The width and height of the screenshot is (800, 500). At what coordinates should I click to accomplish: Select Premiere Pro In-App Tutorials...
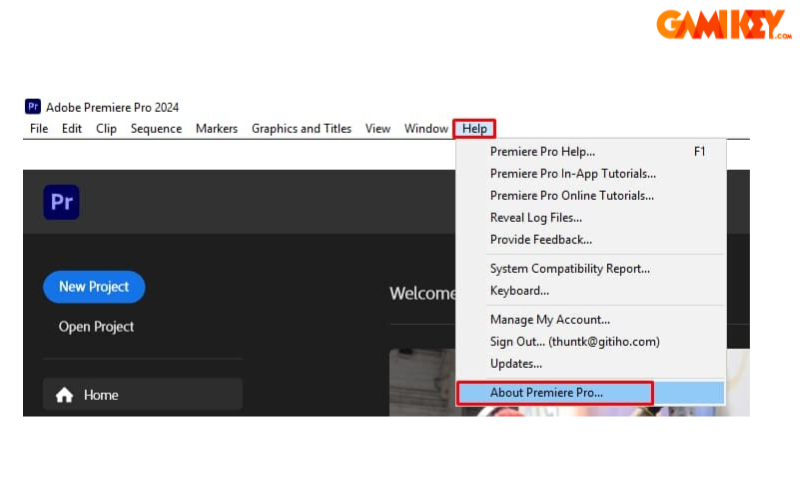coord(590,173)
